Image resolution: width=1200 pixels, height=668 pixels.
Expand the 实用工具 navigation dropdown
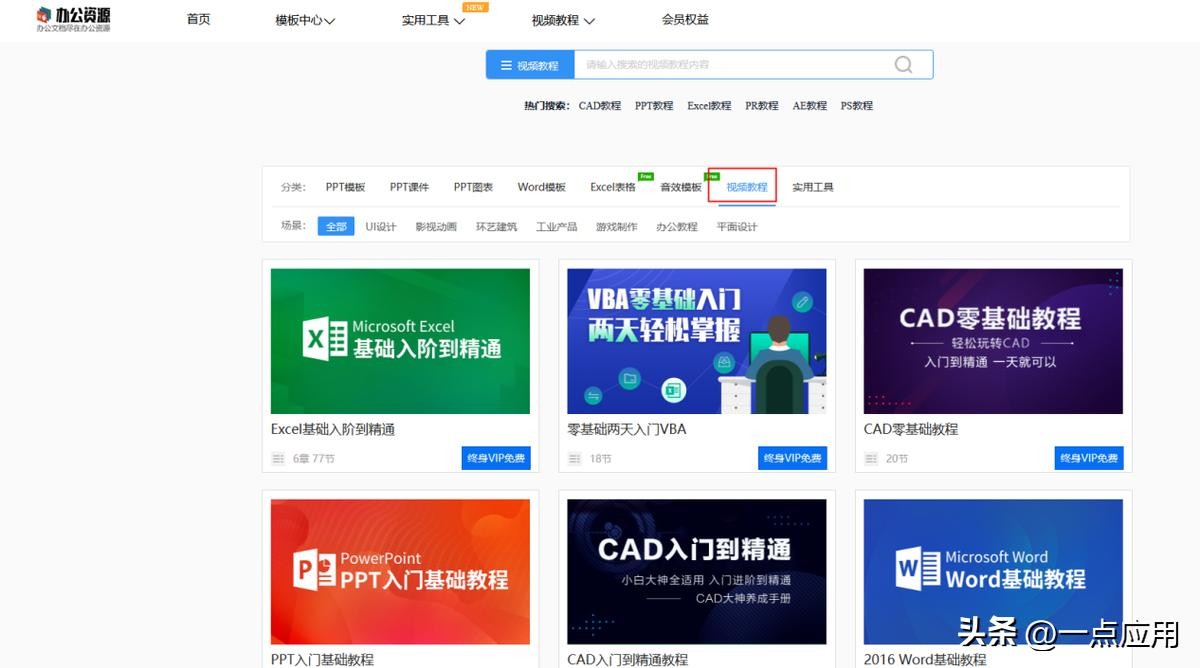click(433, 20)
